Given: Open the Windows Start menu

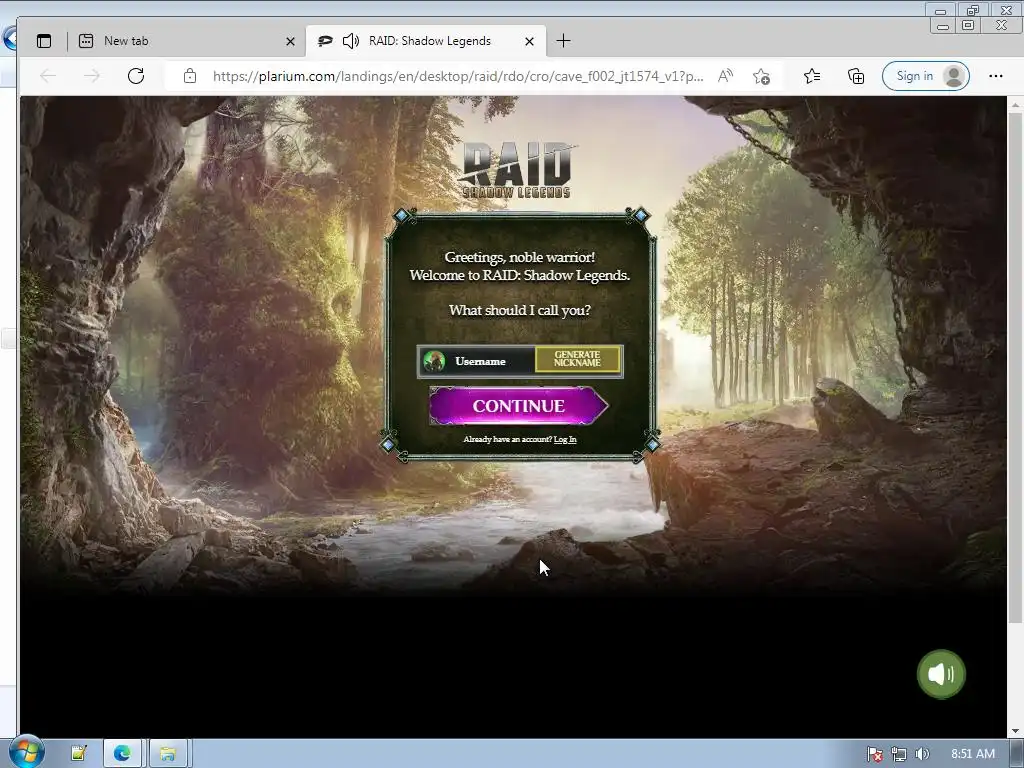Looking at the screenshot, I should coord(26,752).
